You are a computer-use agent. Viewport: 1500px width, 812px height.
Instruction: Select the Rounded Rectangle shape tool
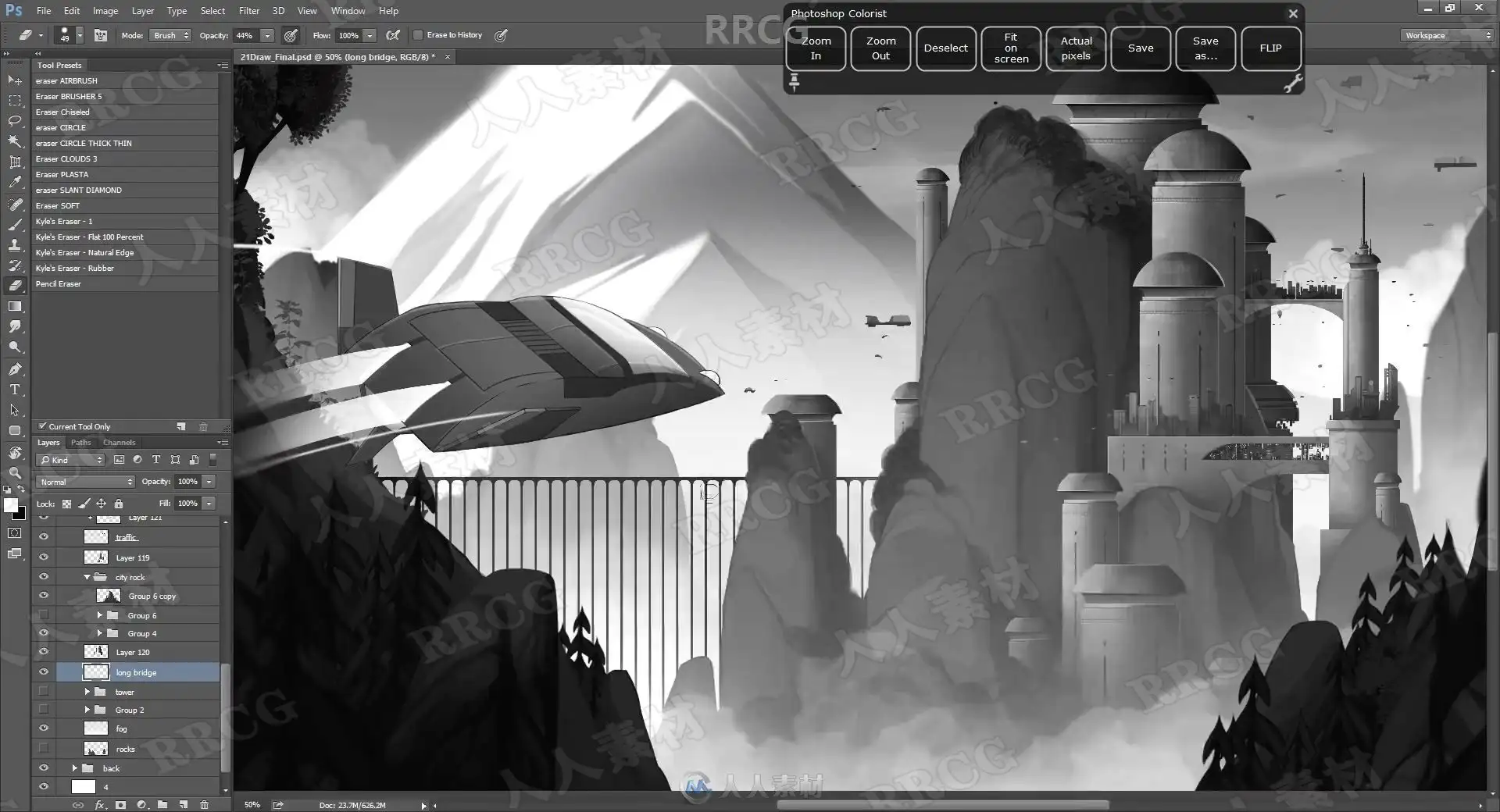tap(15, 431)
